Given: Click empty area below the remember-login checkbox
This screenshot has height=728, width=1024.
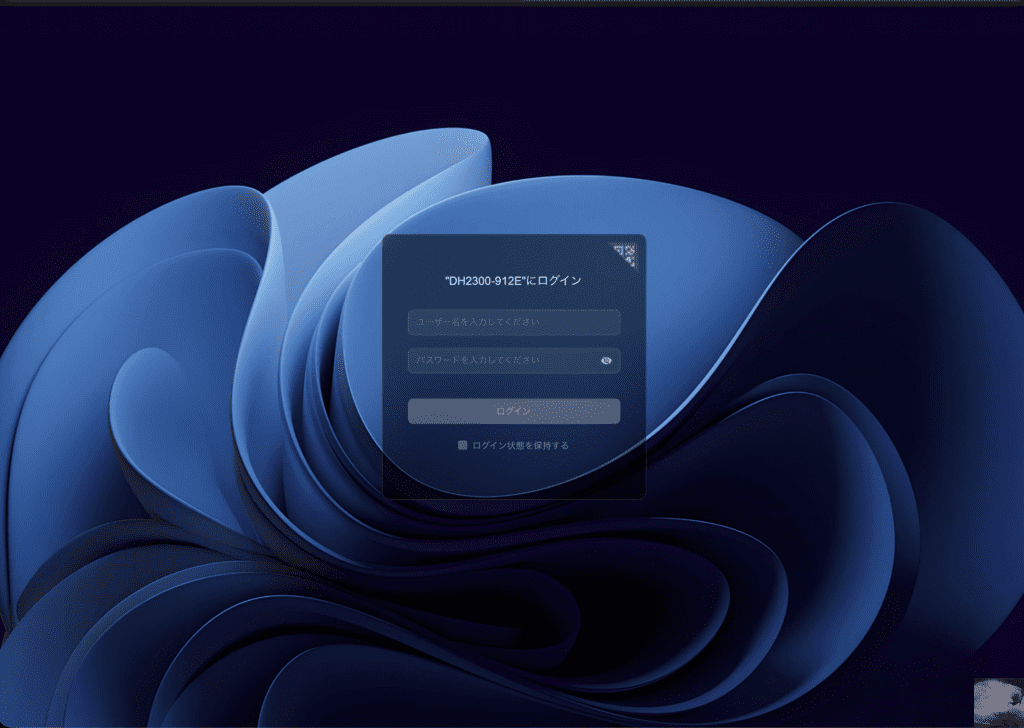Looking at the screenshot, I should 513,476.
